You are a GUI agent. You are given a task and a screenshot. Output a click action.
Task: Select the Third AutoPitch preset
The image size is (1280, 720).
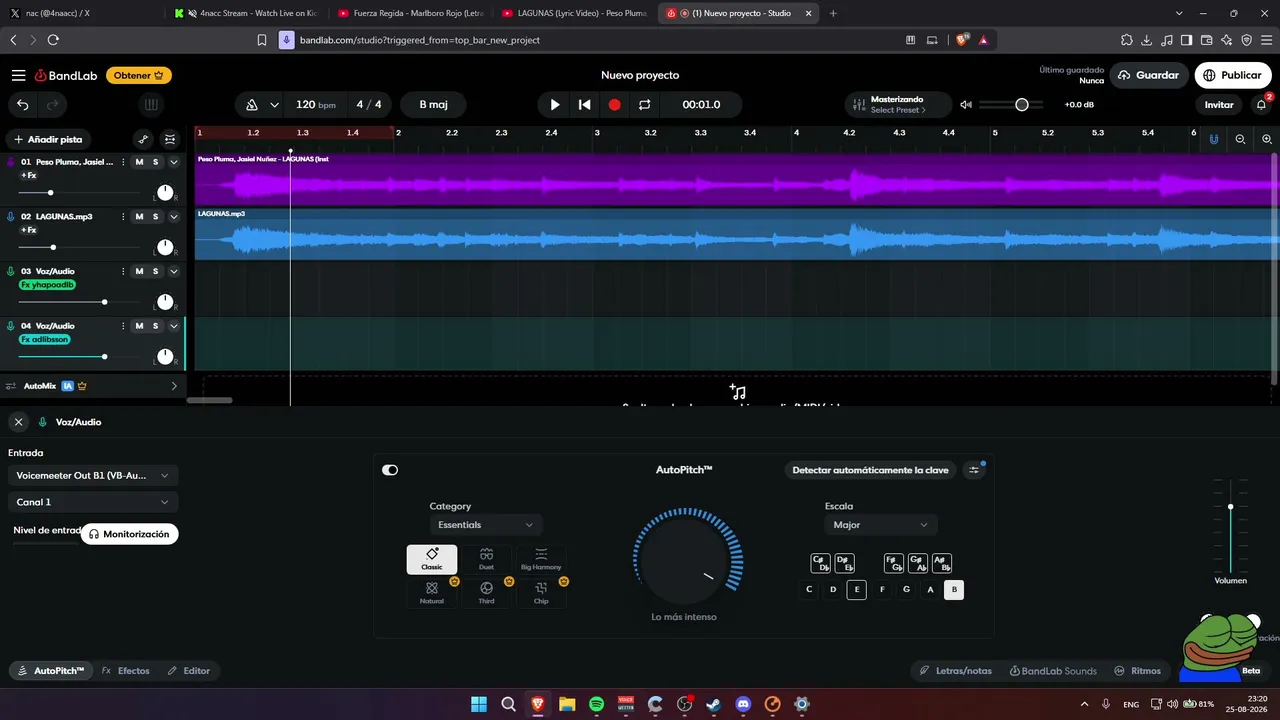[486, 593]
